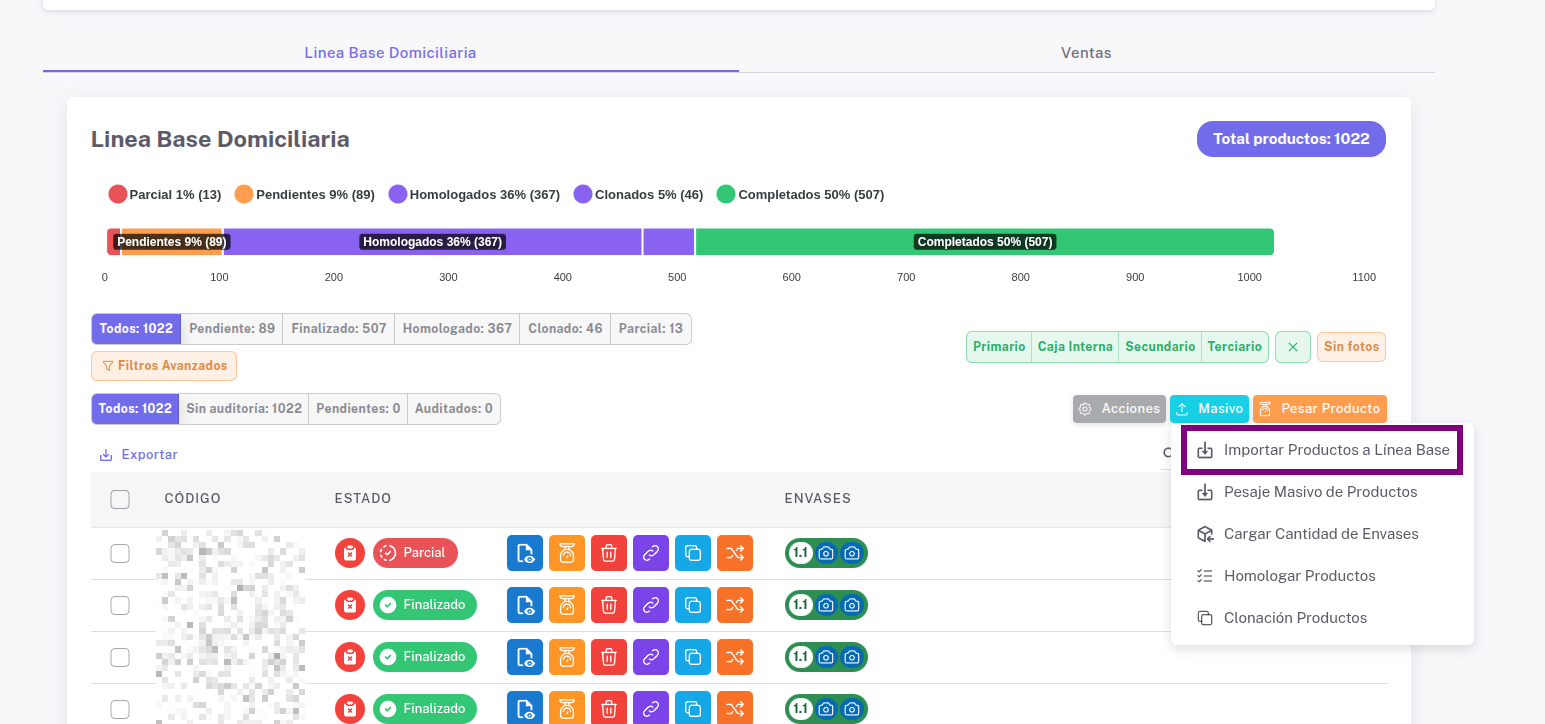Screen dimensions: 1545x724
Task: Tick the checkbox of the topmost Finalizado row
Action: pos(120,605)
